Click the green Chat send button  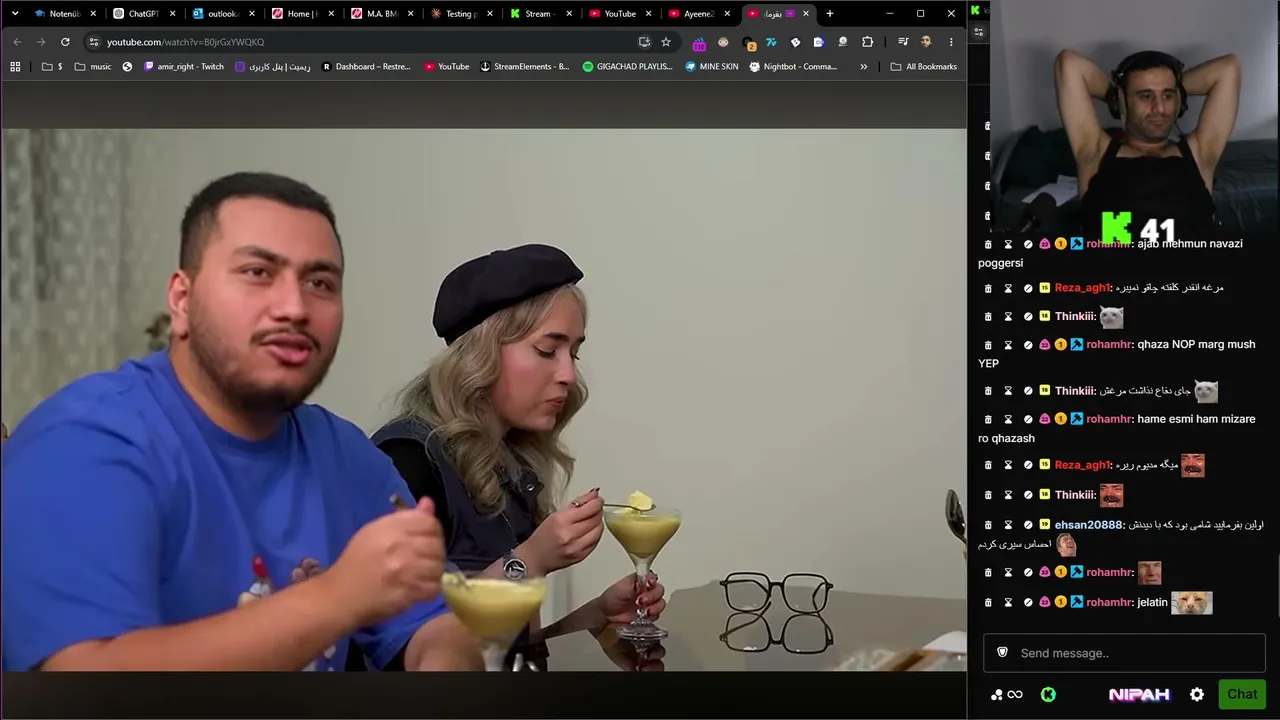point(1242,694)
